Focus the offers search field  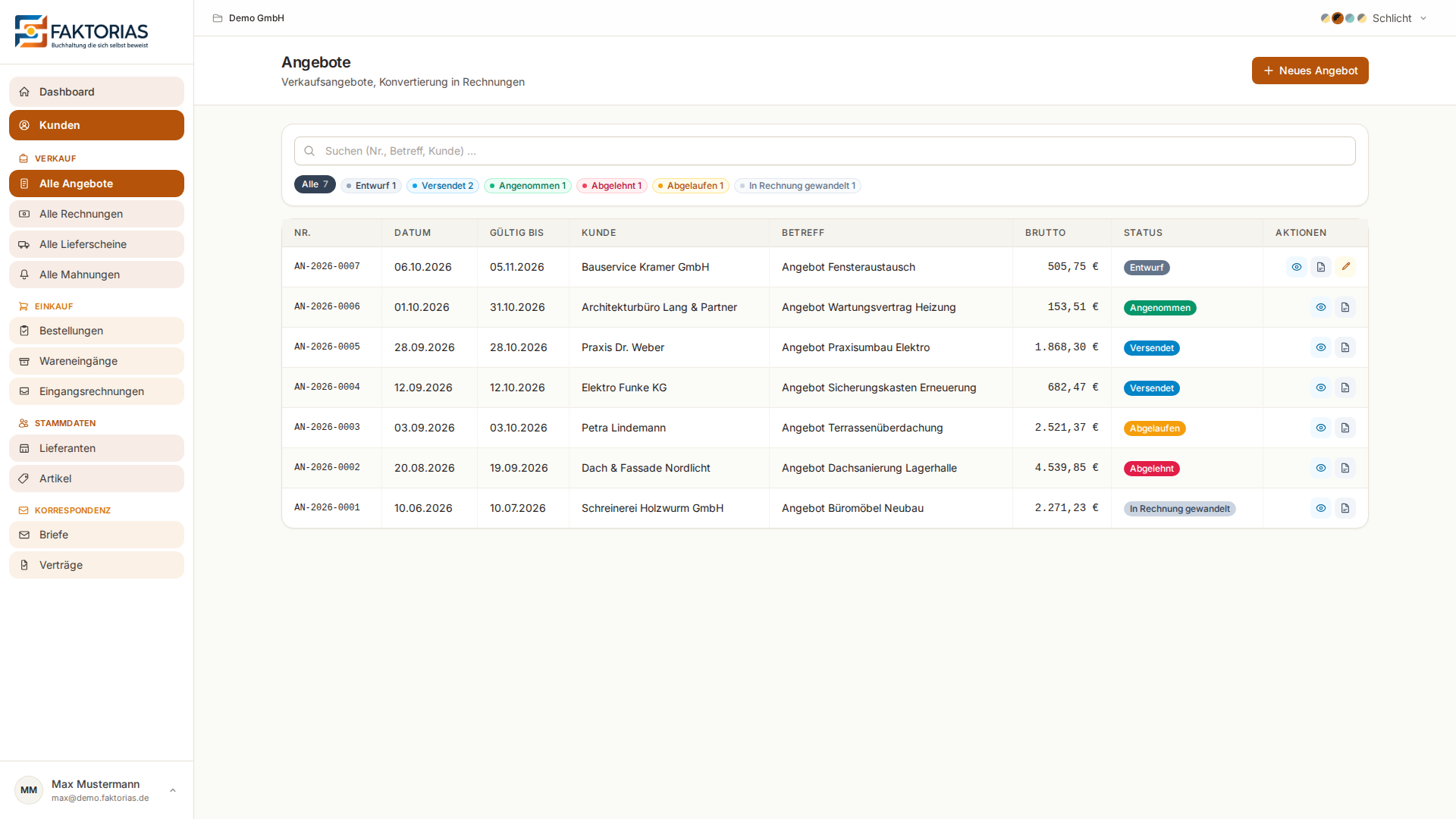click(824, 151)
